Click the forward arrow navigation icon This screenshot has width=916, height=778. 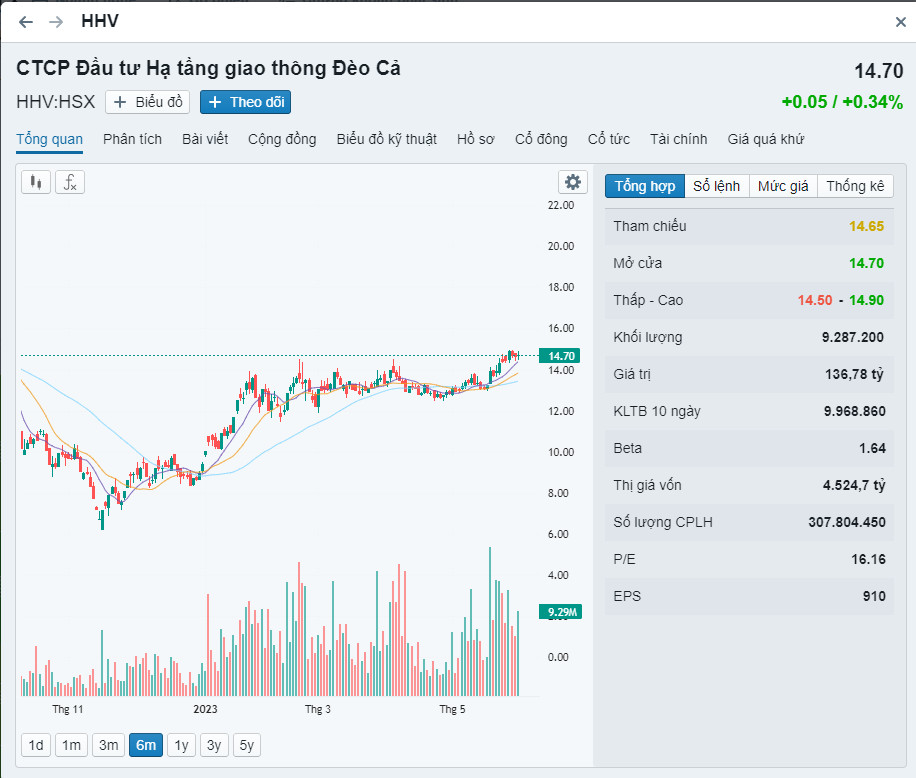pos(56,22)
